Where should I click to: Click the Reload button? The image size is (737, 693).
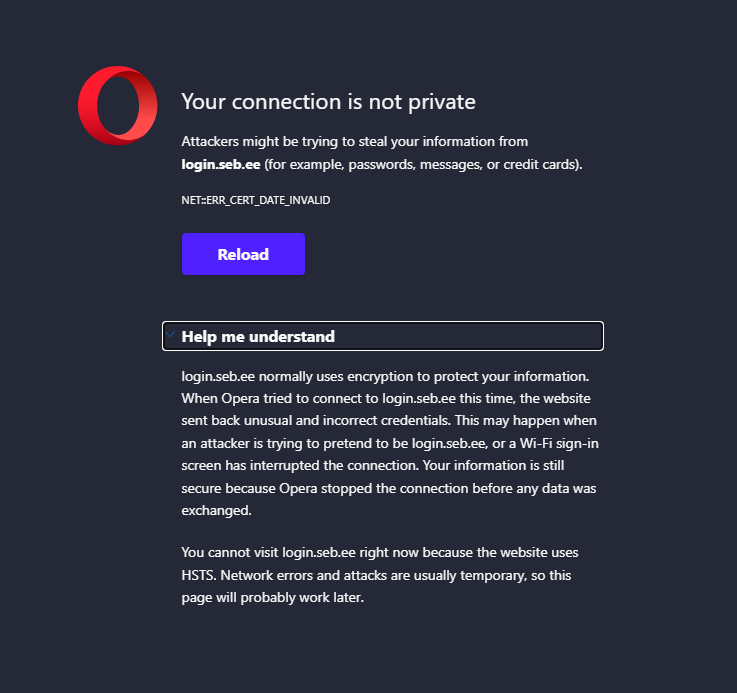point(243,254)
